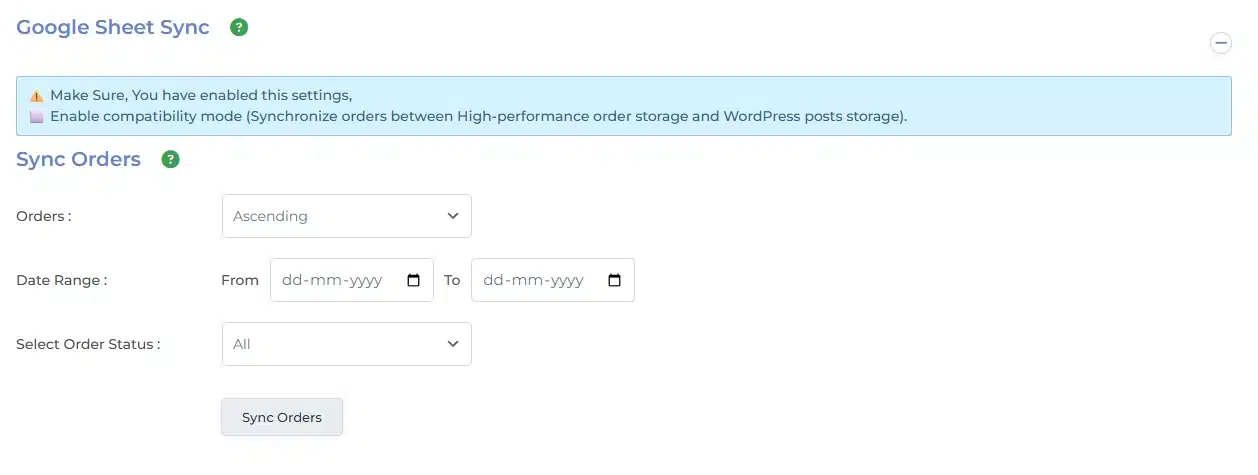Screen dimensions: 1258x475
Task: Open the From date calendar picker icon
Action: [414, 281]
